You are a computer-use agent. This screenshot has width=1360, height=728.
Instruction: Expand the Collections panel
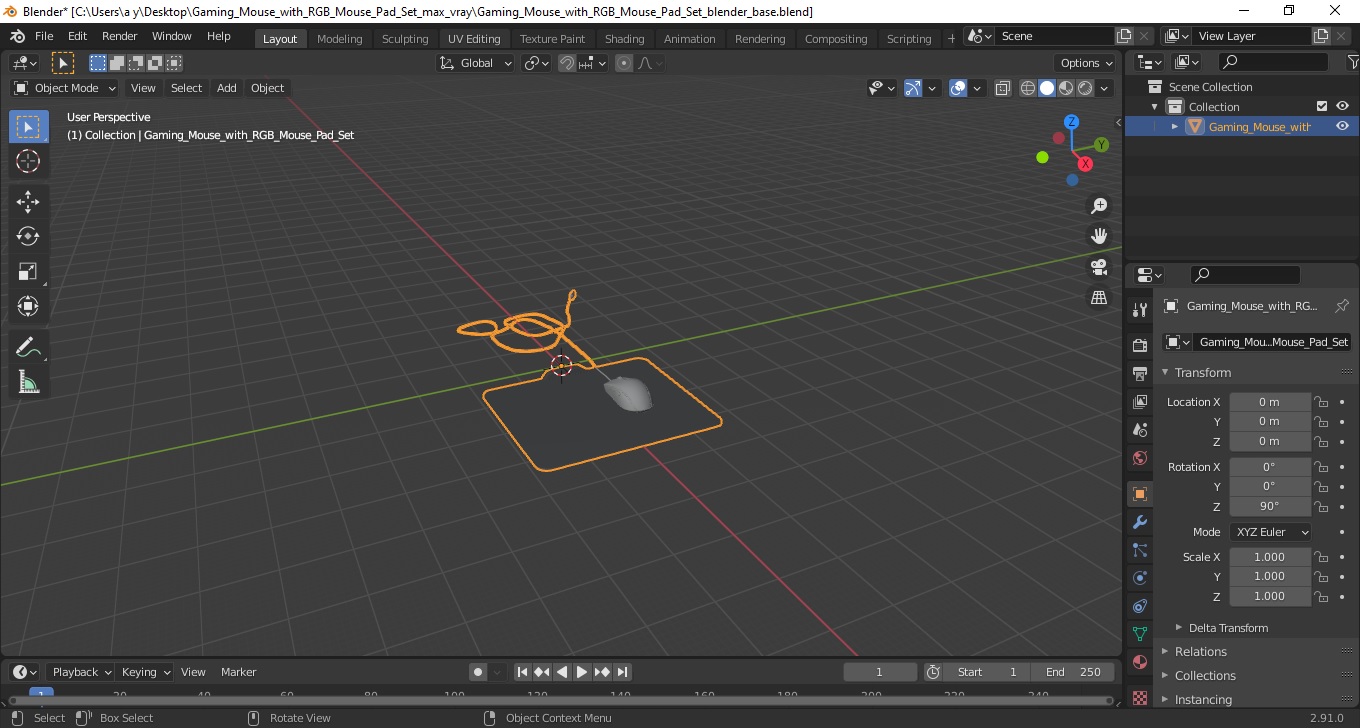click(1205, 676)
